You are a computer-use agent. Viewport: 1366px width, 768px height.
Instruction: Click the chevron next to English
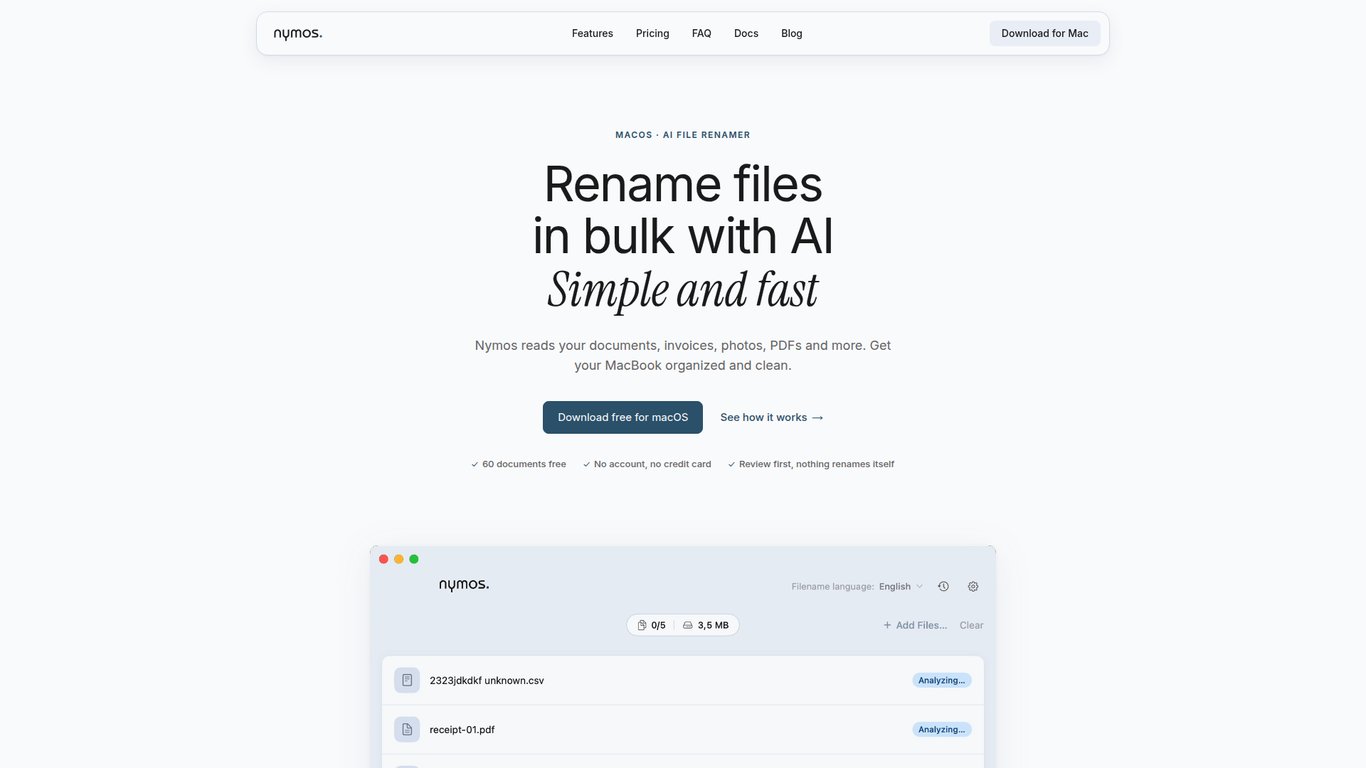pyautogui.click(x=920, y=587)
